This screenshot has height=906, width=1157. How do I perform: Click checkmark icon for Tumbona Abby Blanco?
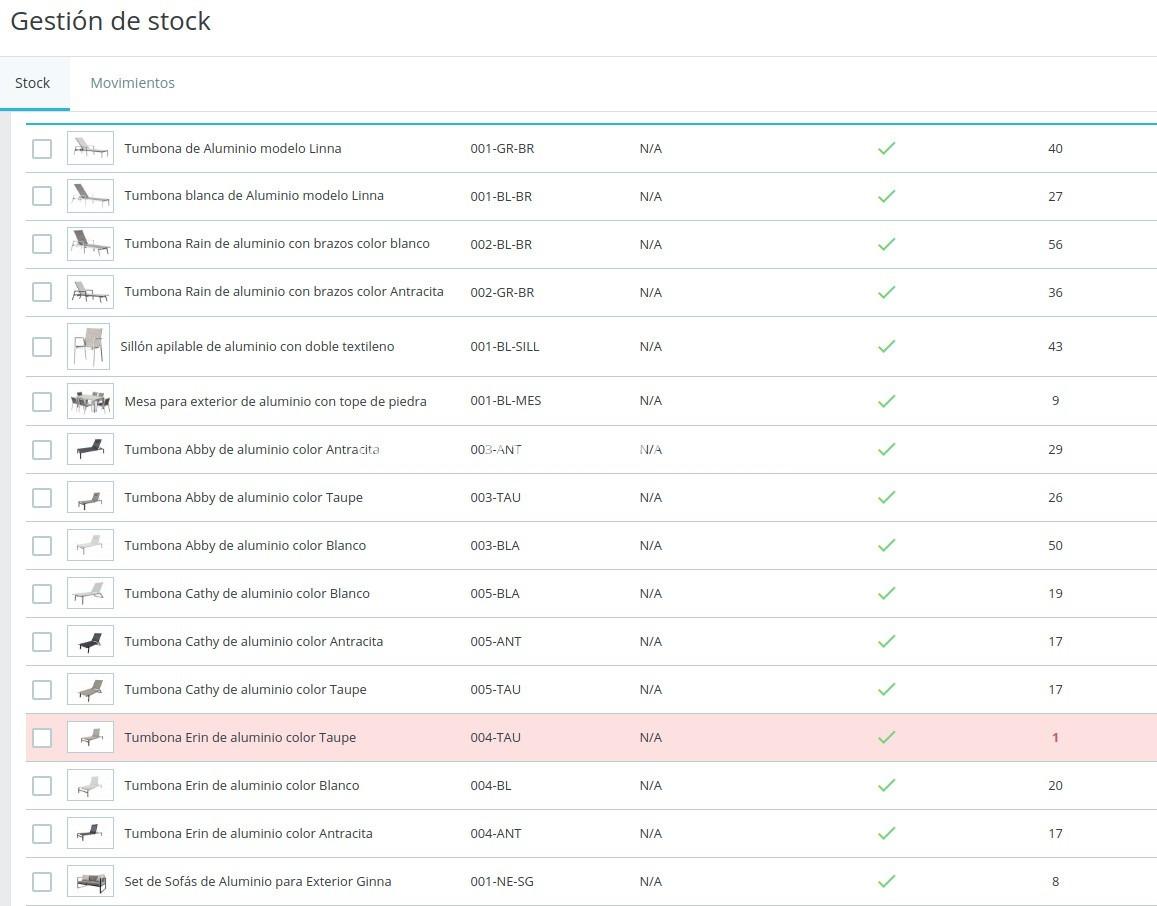pos(886,545)
